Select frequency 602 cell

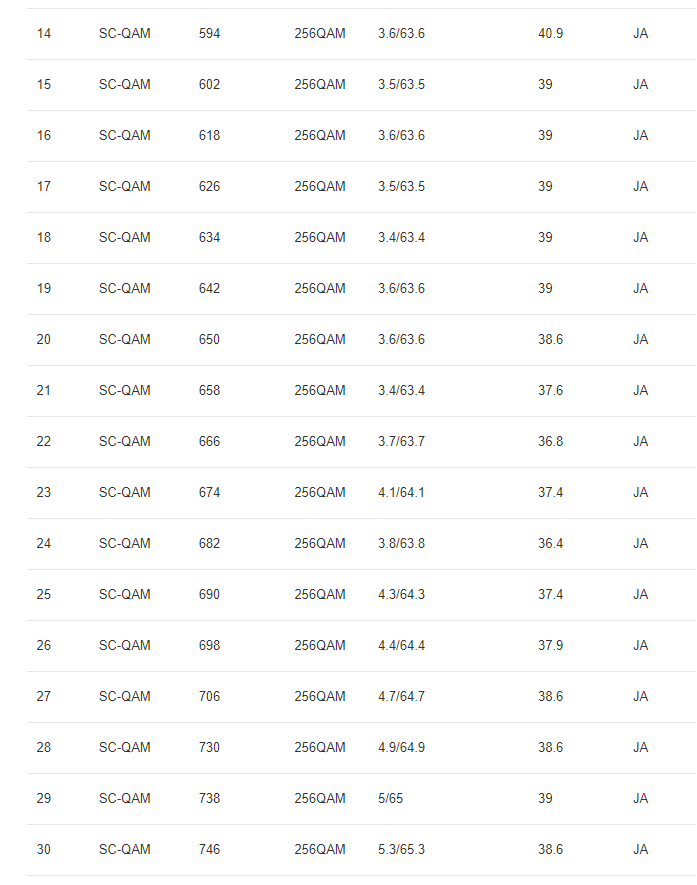(209, 85)
